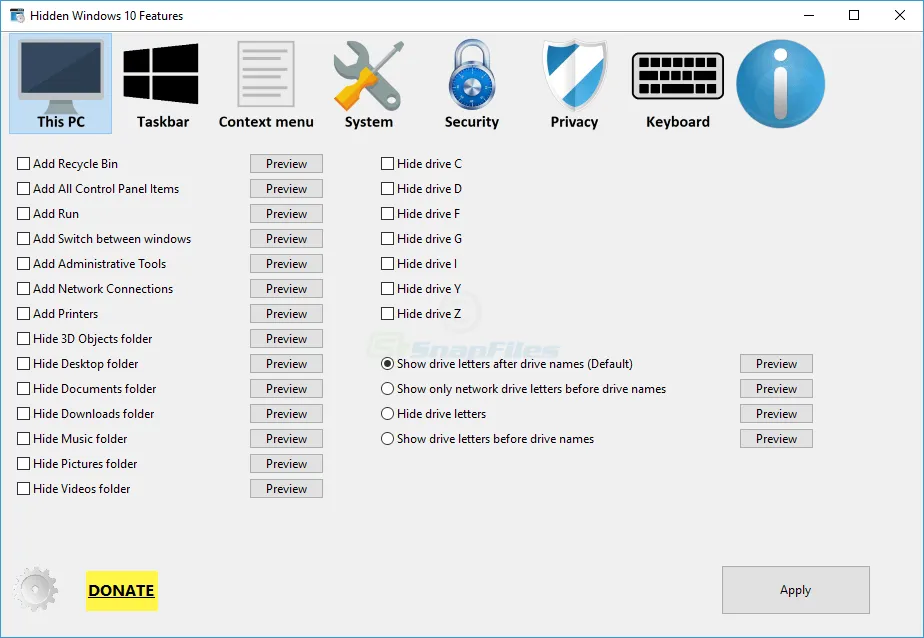Open the Context menu document icon
Viewport: 924px width, 638px height.
coord(266,74)
